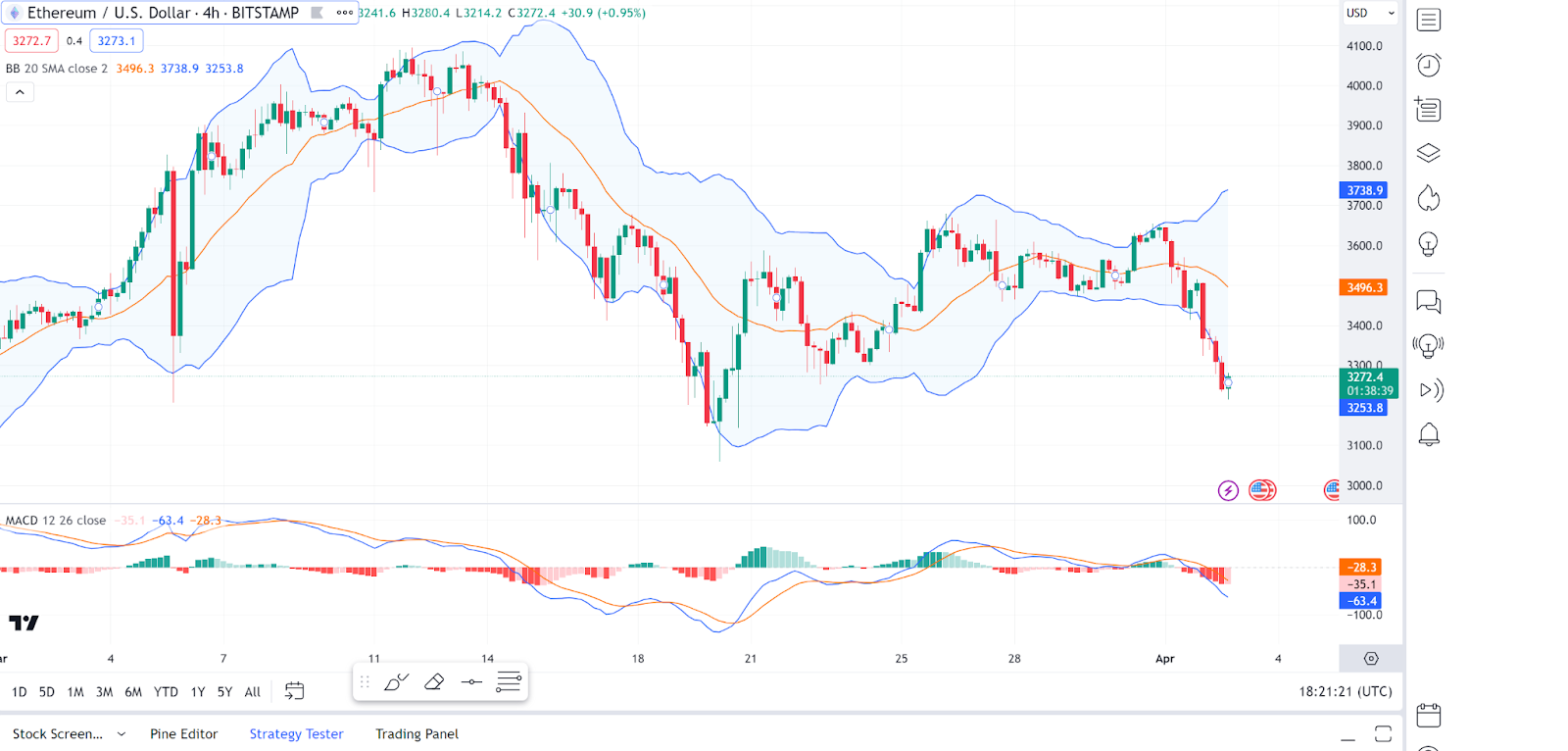Click the flag icon next to BITSTAMP
The height and width of the screenshot is (751, 1568).
click(317, 13)
